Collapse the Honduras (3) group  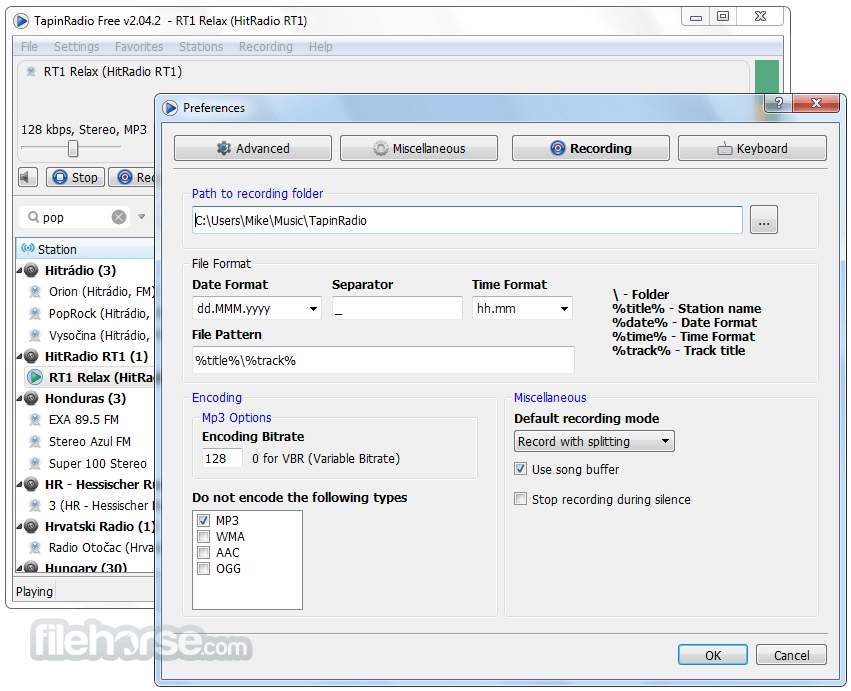tap(20, 398)
